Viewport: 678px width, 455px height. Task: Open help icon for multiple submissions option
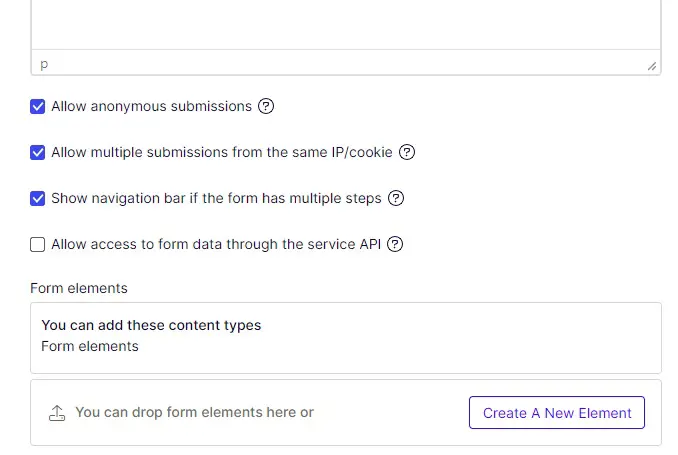(407, 152)
